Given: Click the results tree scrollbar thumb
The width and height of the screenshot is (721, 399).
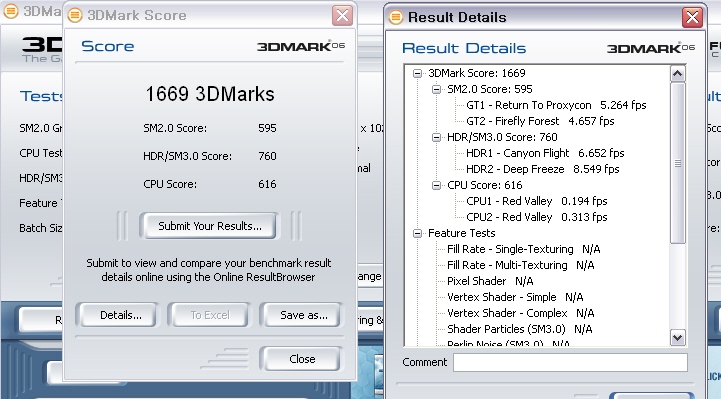Looking at the screenshot, I should coord(678,163).
